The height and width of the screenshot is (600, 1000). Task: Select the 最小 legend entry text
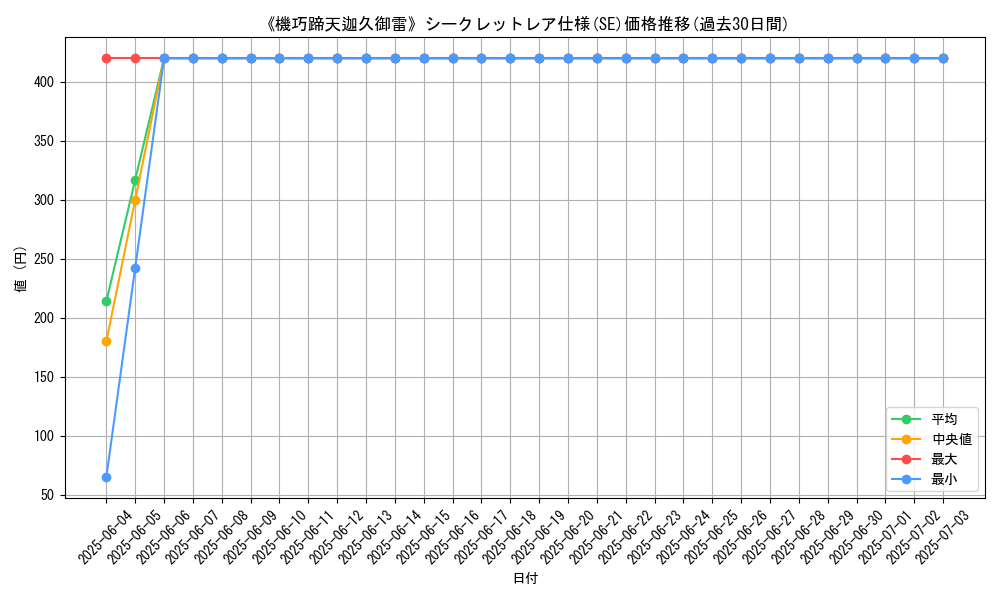pyautogui.click(x=944, y=479)
